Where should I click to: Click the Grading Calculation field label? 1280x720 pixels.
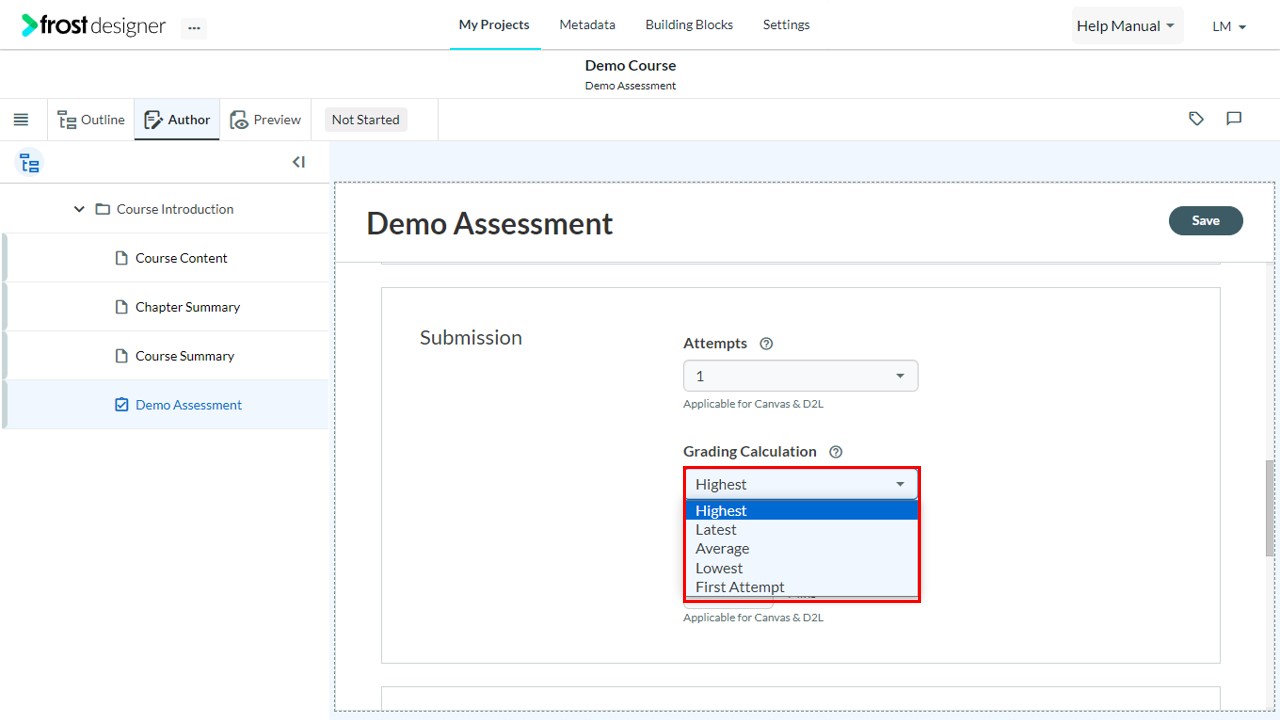pos(750,452)
